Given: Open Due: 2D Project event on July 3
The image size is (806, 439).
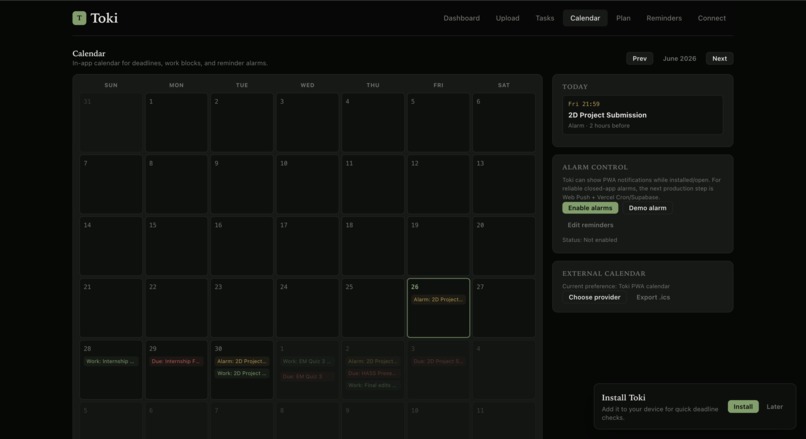Looking at the screenshot, I should [438, 361].
